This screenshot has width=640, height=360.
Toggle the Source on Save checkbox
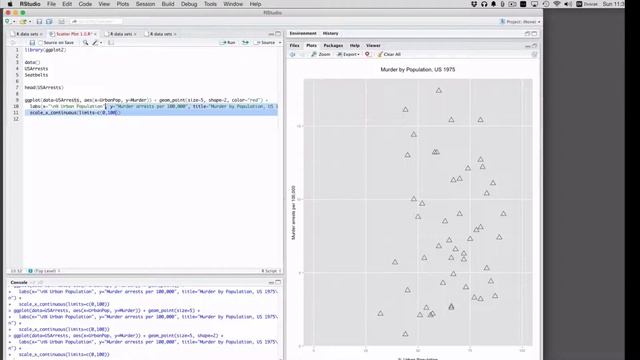click(x=40, y=42)
